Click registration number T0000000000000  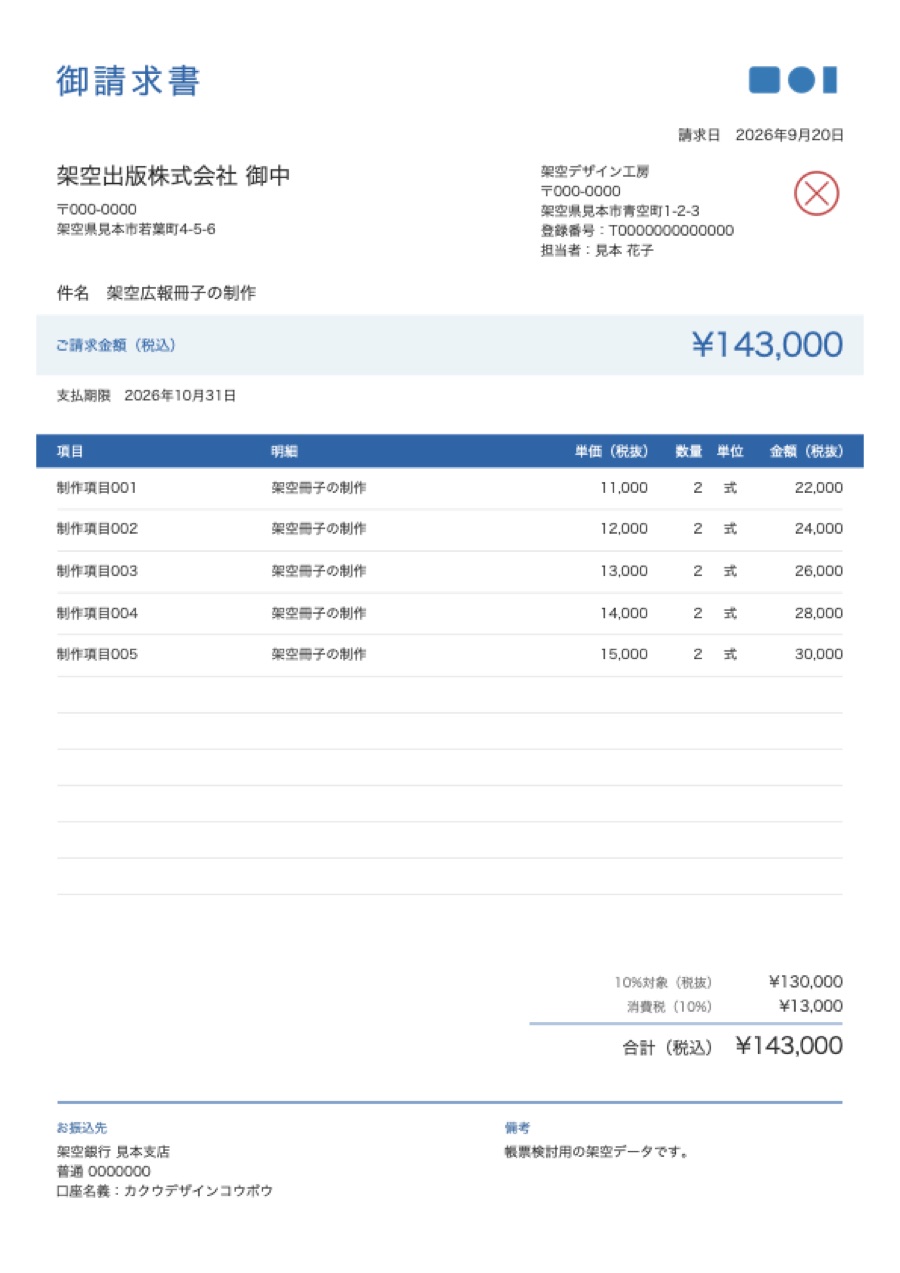(671, 231)
